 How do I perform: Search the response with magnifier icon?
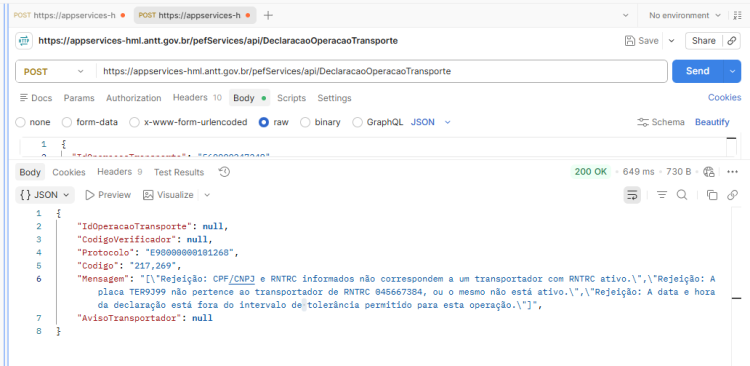pyautogui.click(x=682, y=195)
